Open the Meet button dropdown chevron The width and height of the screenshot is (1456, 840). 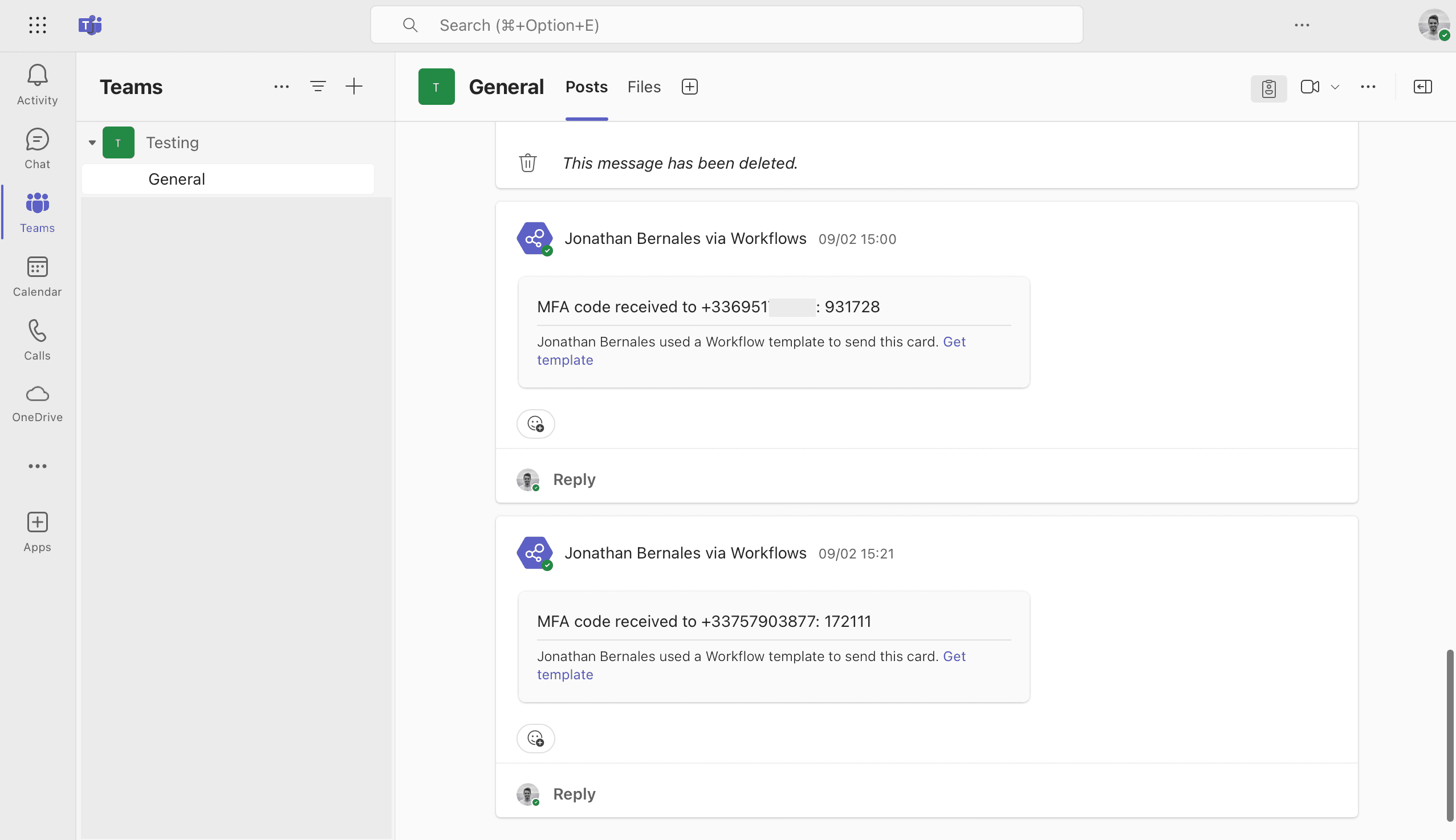click(x=1335, y=87)
